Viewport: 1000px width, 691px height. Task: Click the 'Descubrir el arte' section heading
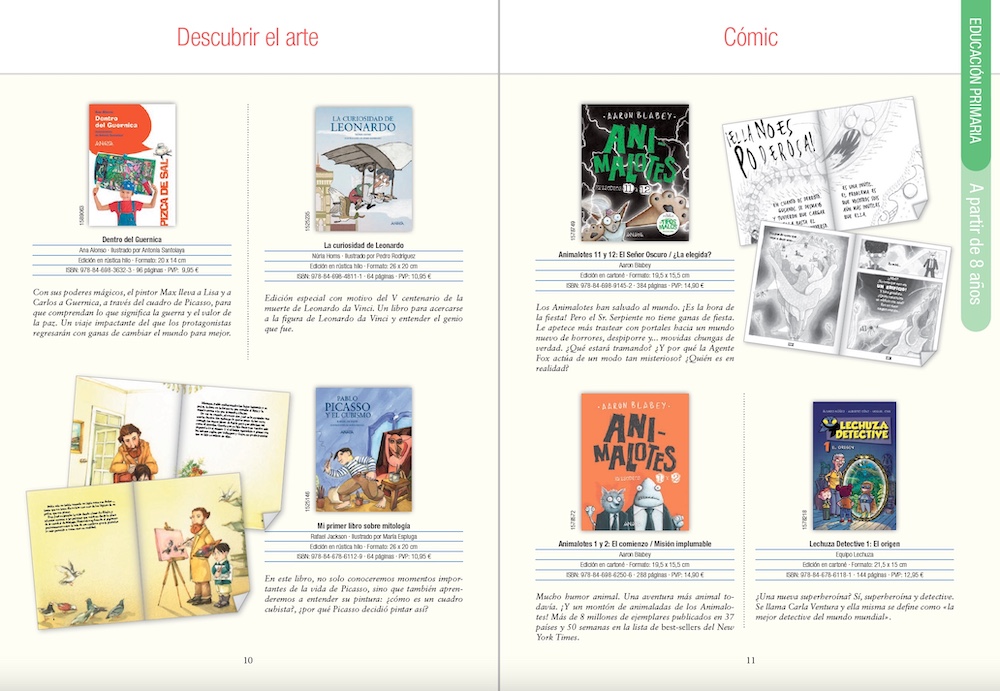coord(247,37)
